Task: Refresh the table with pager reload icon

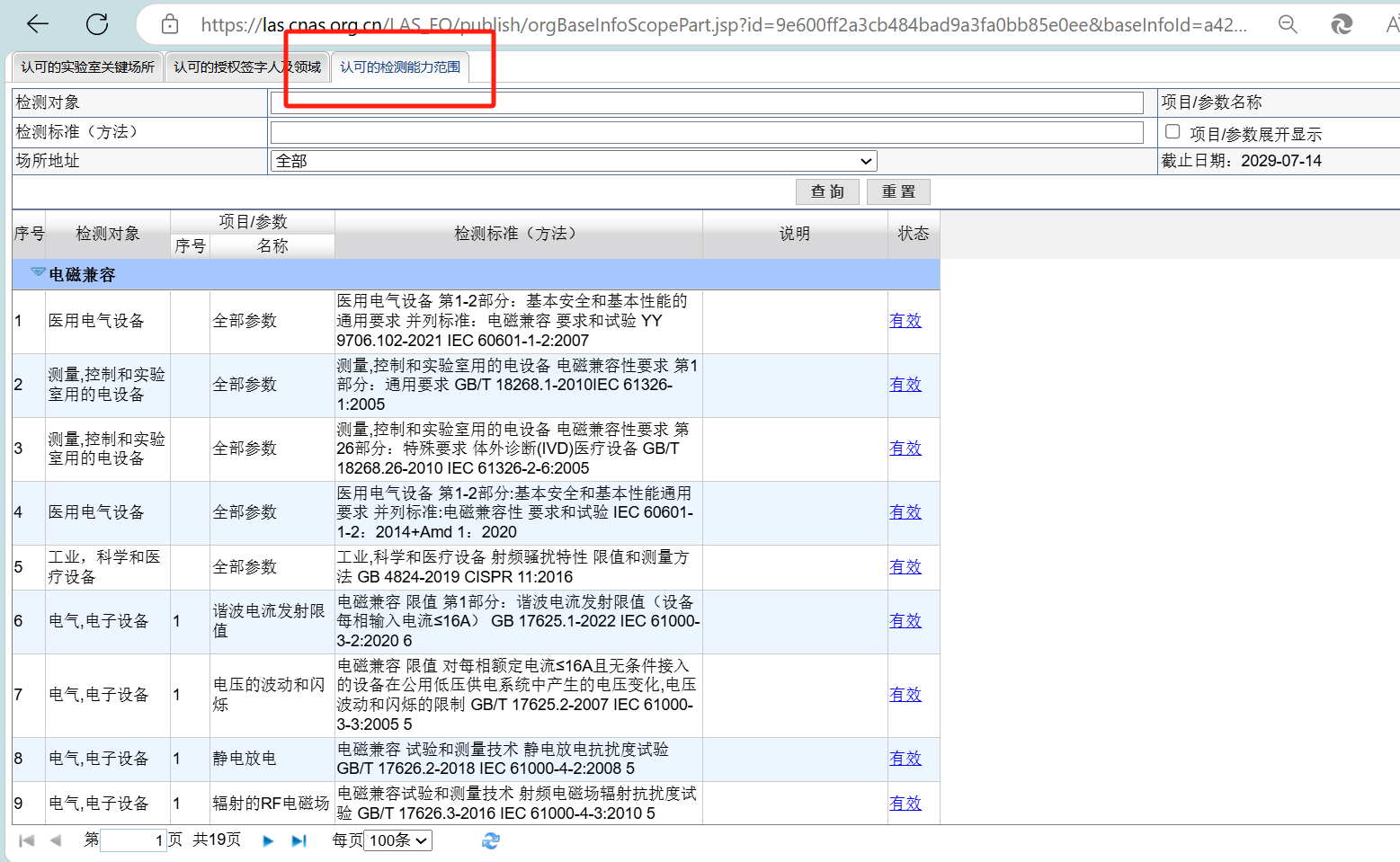Action: [x=490, y=840]
